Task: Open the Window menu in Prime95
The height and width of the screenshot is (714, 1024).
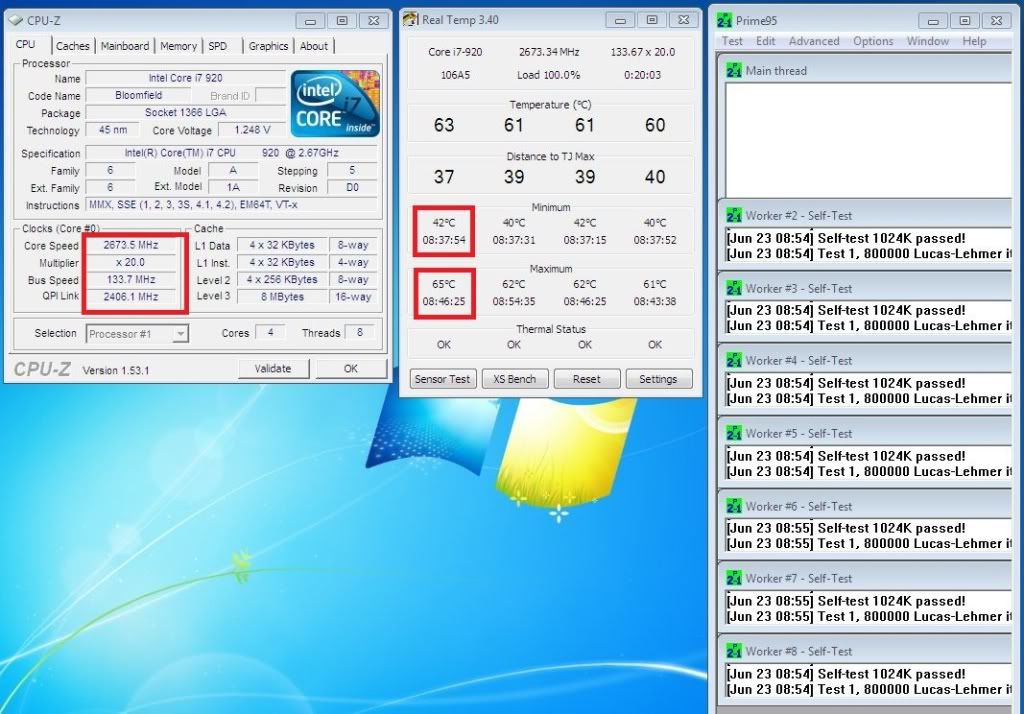Action: [927, 41]
